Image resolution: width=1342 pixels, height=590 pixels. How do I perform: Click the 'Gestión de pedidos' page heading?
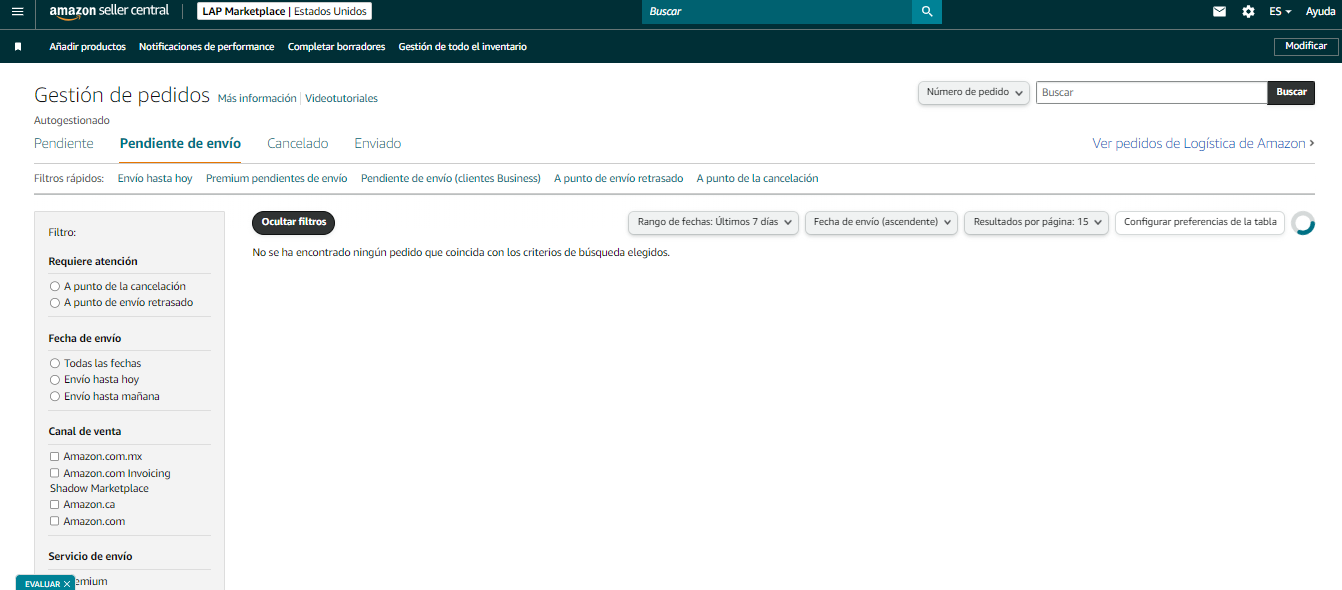point(122,95)
